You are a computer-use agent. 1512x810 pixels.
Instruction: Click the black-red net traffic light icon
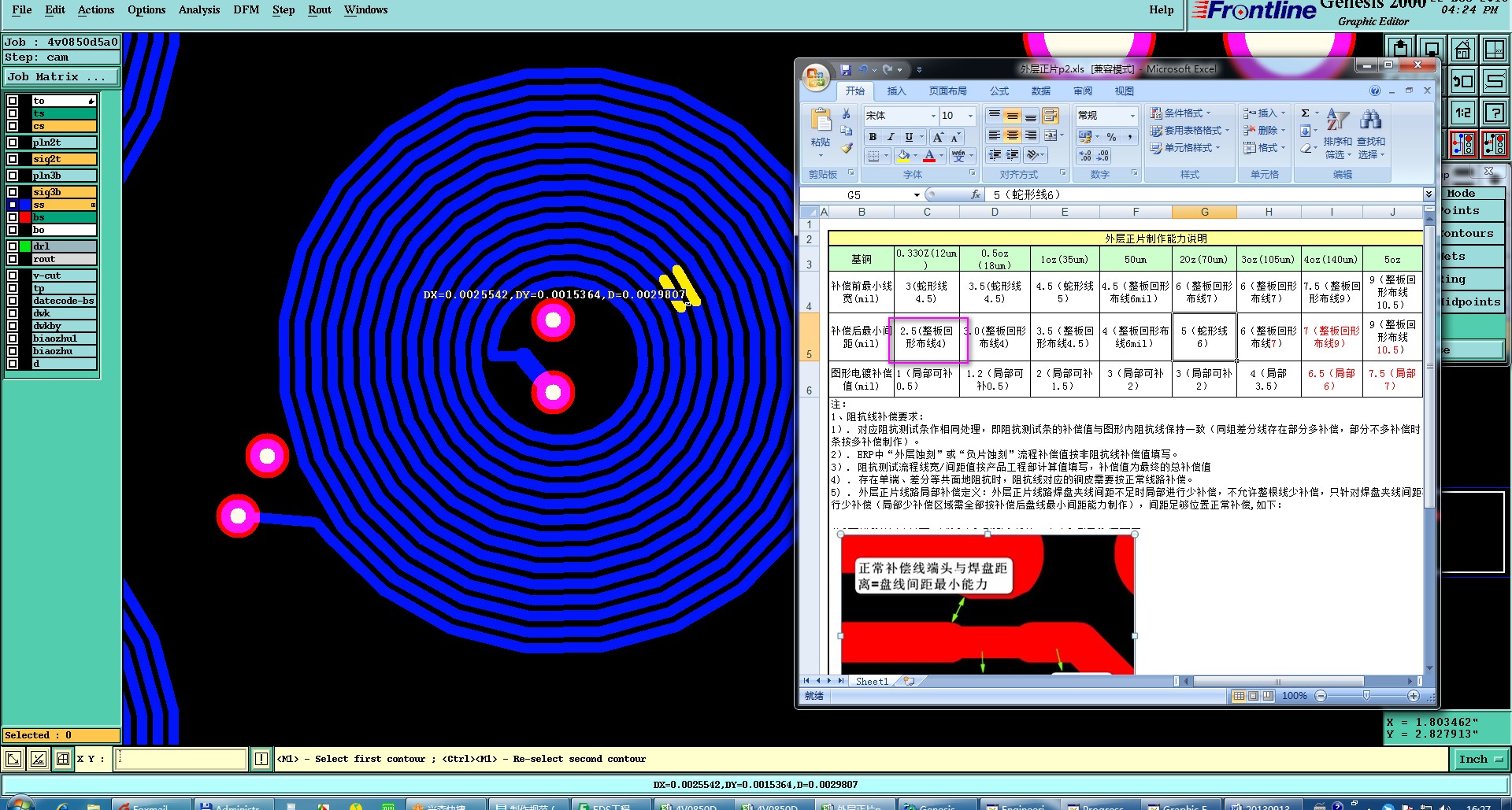(x=1494, y=144)
